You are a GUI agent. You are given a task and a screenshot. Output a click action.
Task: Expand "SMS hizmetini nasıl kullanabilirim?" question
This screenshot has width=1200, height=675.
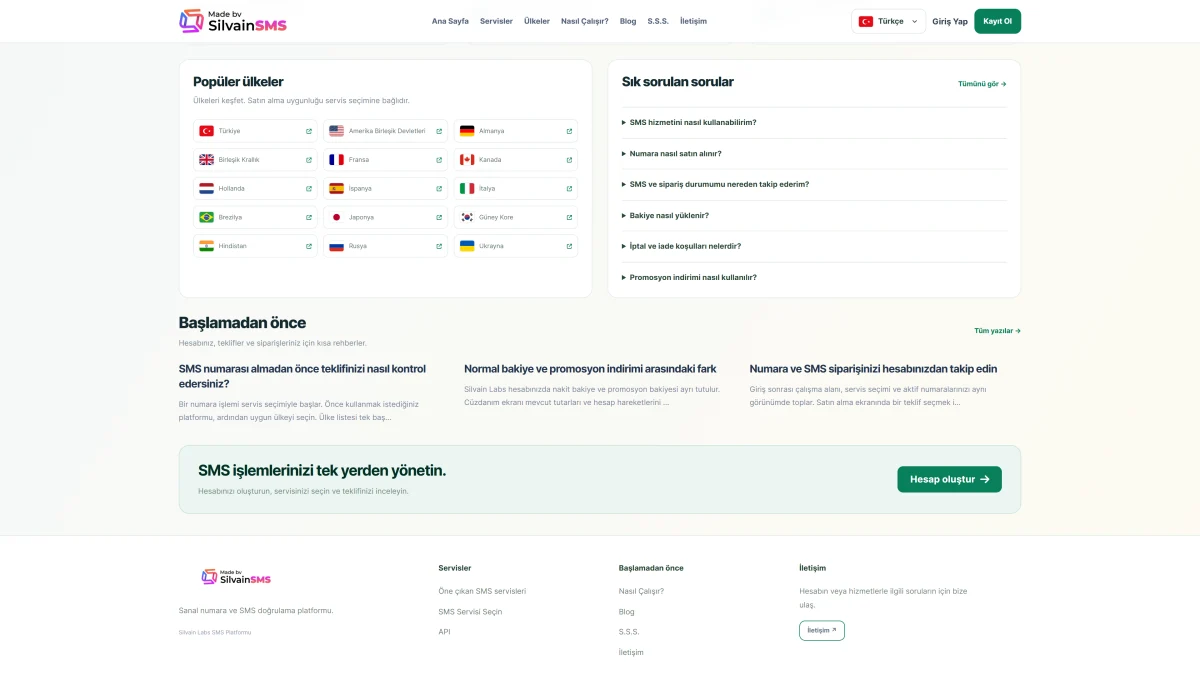click(814, 122)
